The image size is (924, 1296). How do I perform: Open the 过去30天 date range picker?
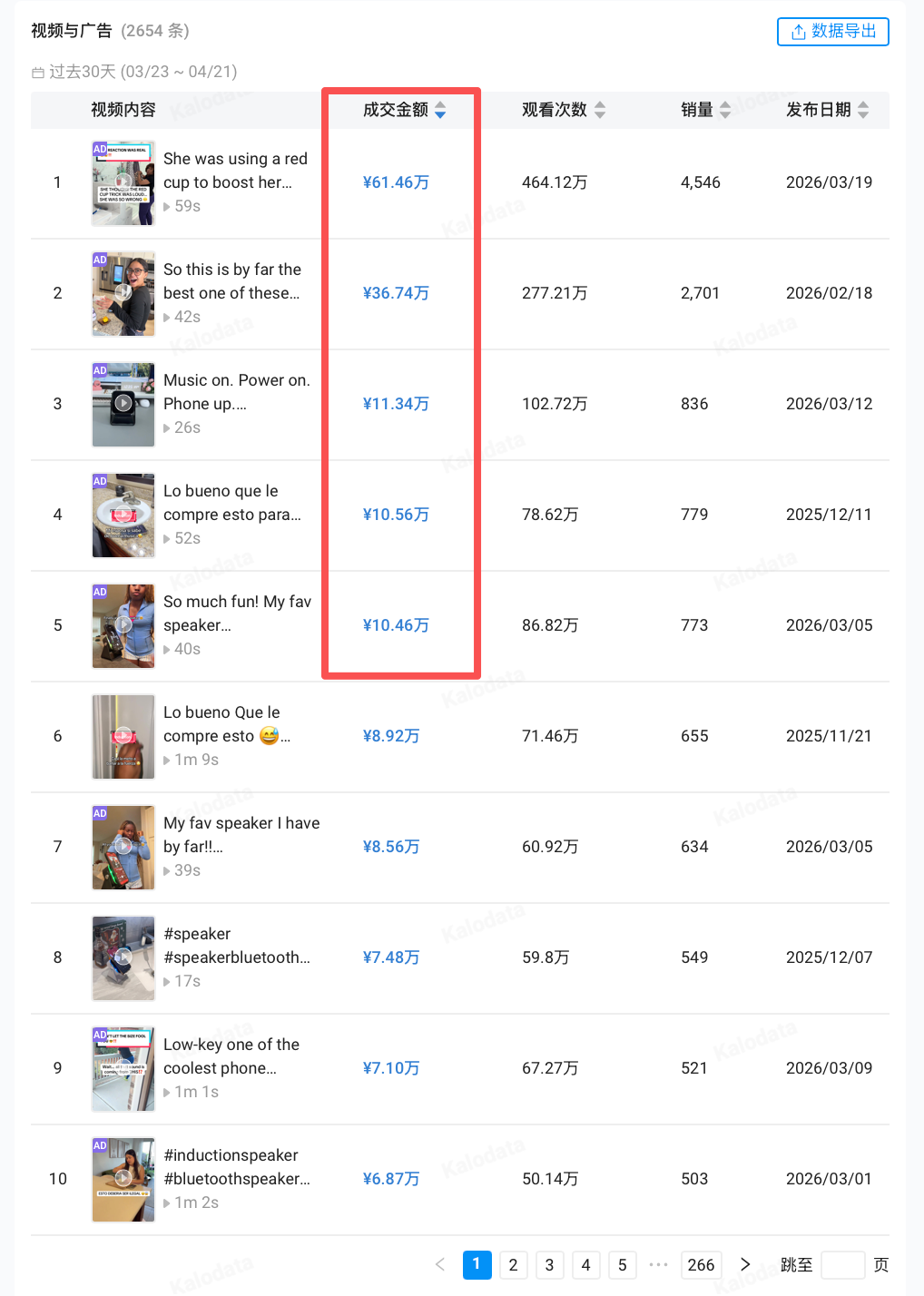134,72
